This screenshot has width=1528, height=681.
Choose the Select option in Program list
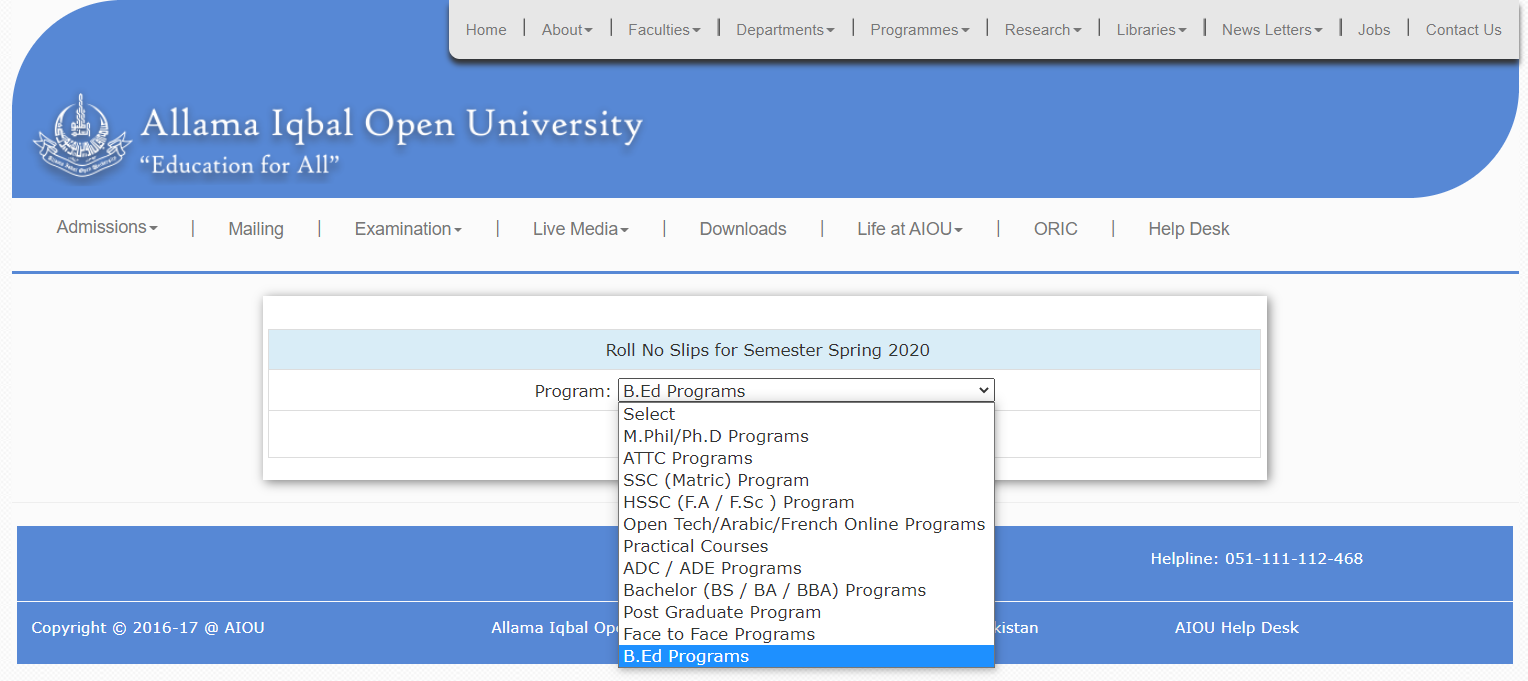806,414
